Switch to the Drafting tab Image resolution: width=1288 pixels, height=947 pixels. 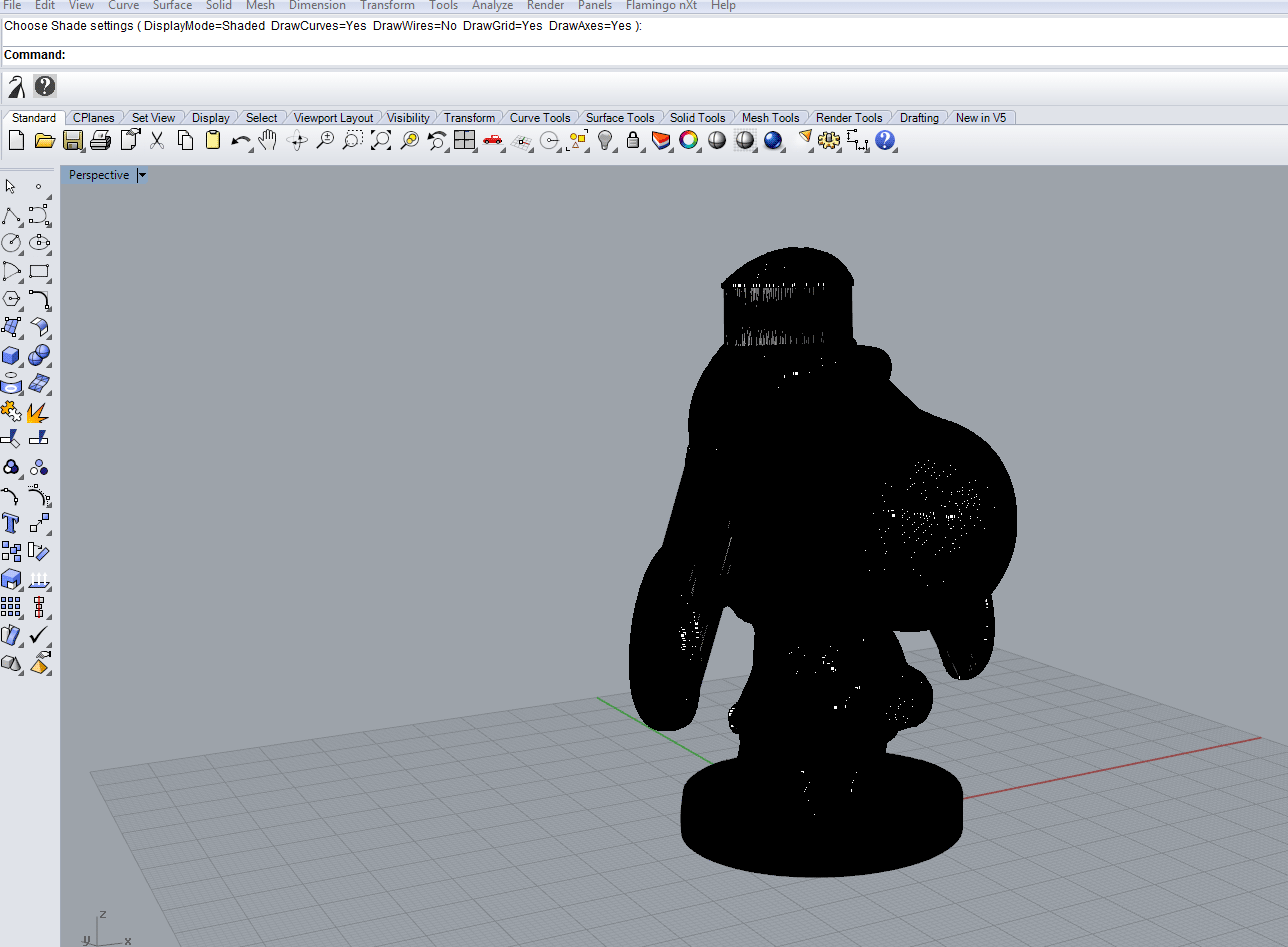[x=919, y=118]
